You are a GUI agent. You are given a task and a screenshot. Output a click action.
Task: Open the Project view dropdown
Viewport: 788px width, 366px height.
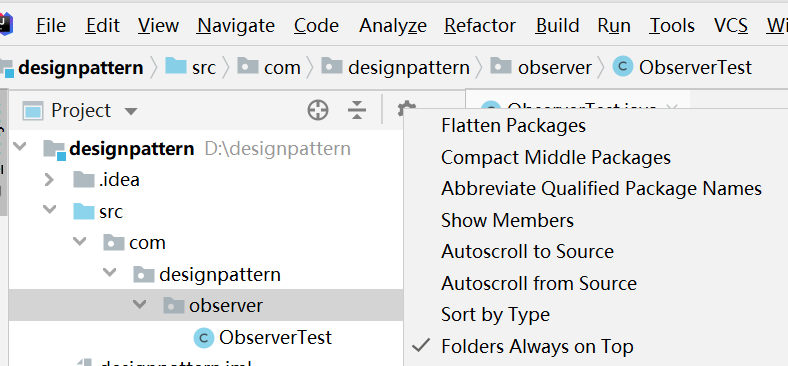pos(131,111)
